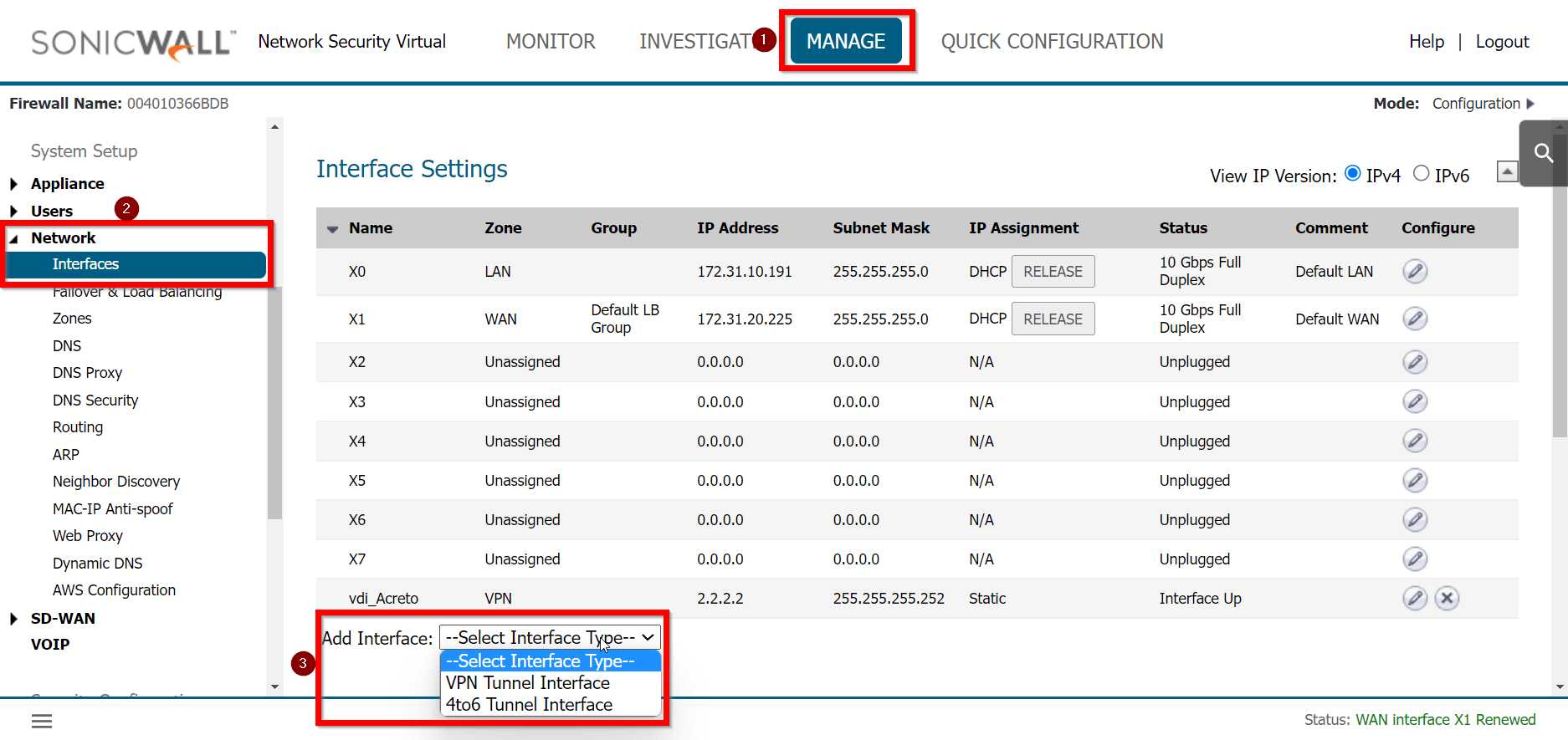Switch to the MONITOR tab
This screenshot has height=740, width=1568.
click(x=551, y=42)
